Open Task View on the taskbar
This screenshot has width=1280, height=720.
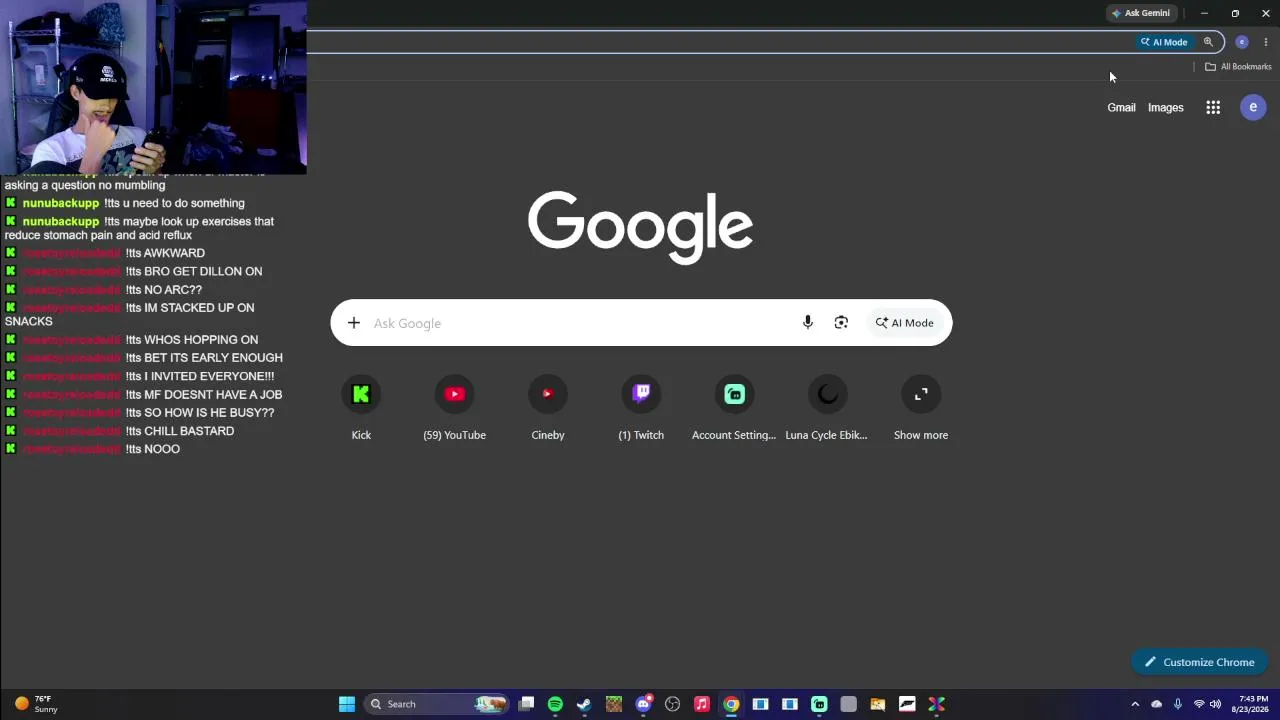click(x=526, y=704)
